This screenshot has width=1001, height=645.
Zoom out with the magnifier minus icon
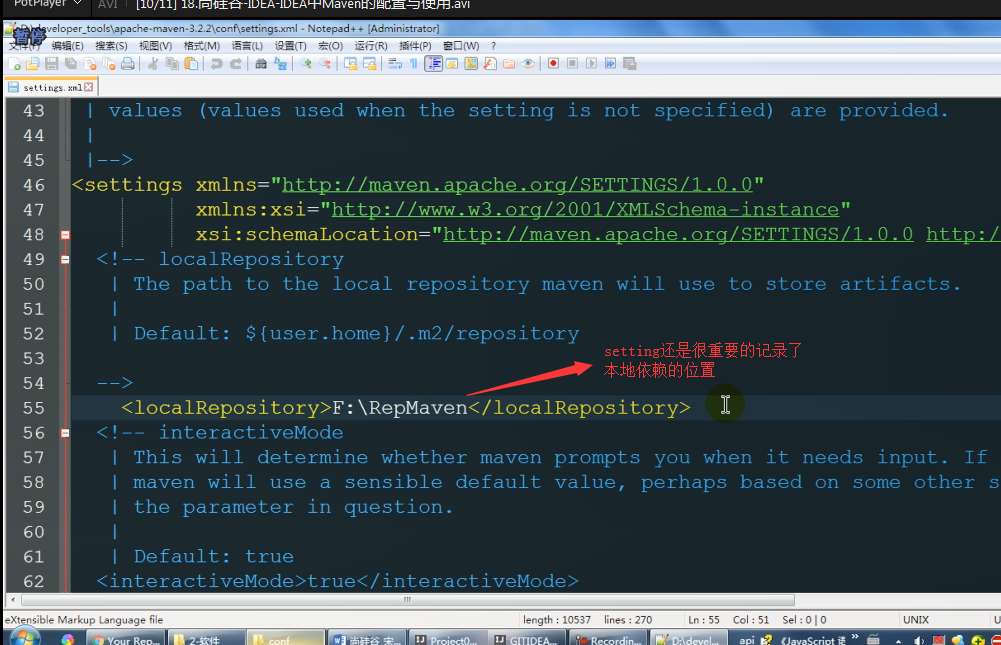point(325,64)
